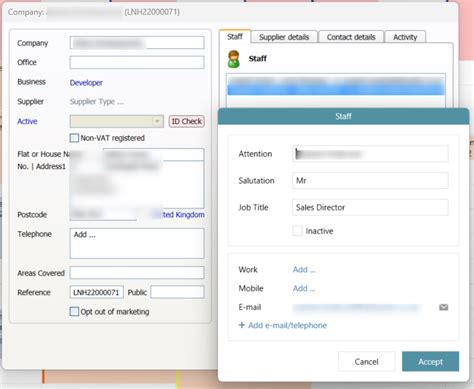Tick the Opt out of marketing checkbox
The width and height of the screenshot is (474, 389).
74,312
